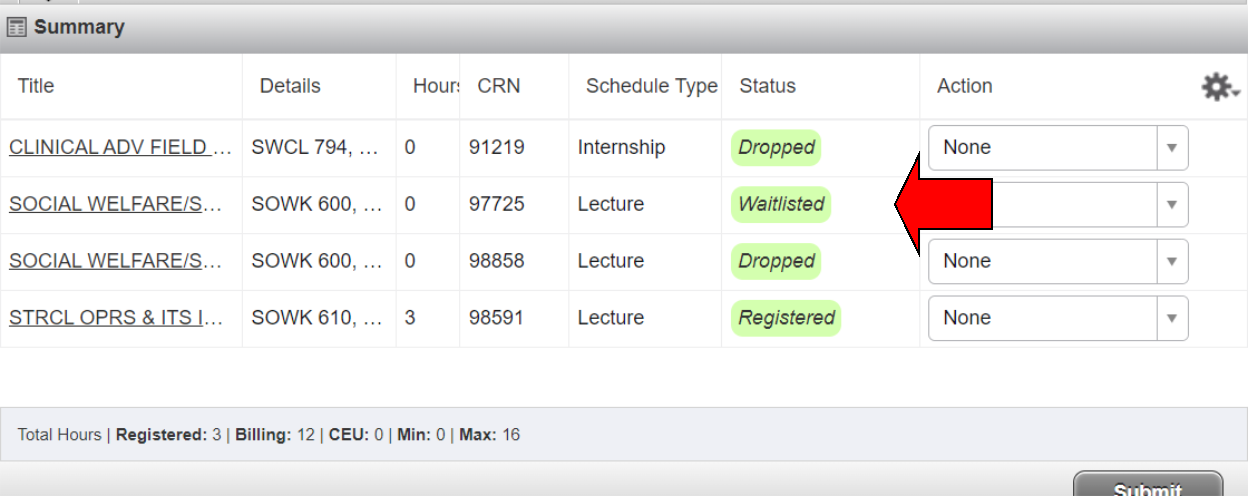Sort by the Title column header

click(x=36, y=87)
